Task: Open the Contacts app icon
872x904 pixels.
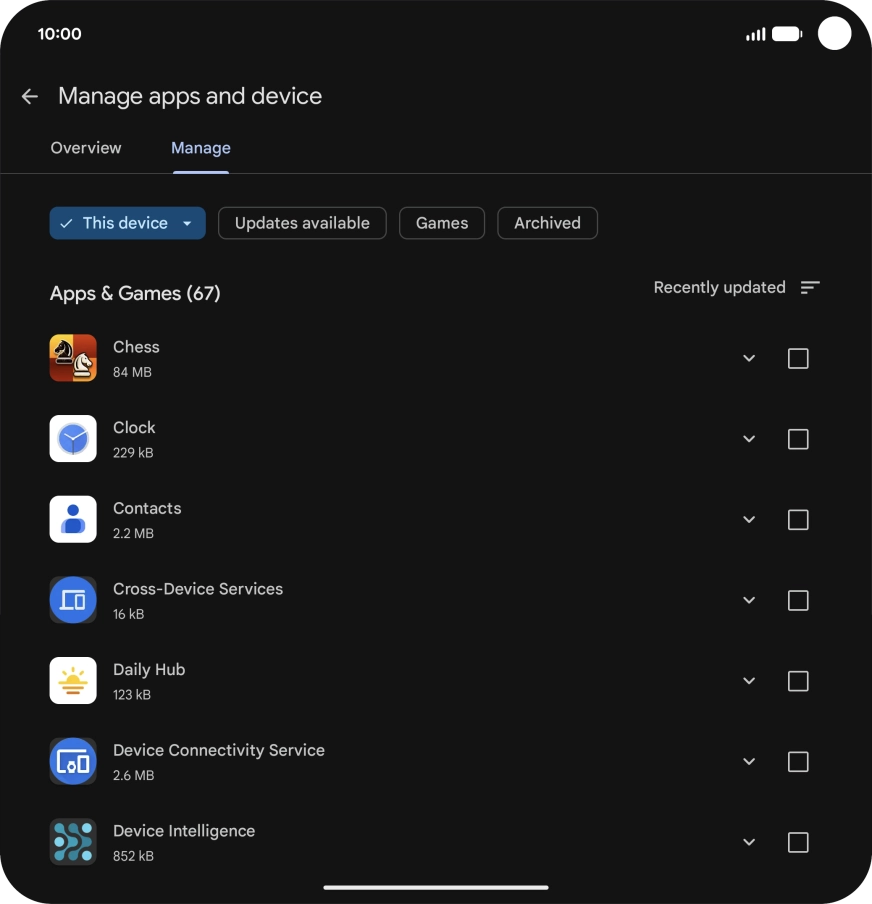Action: pos(73,519)
